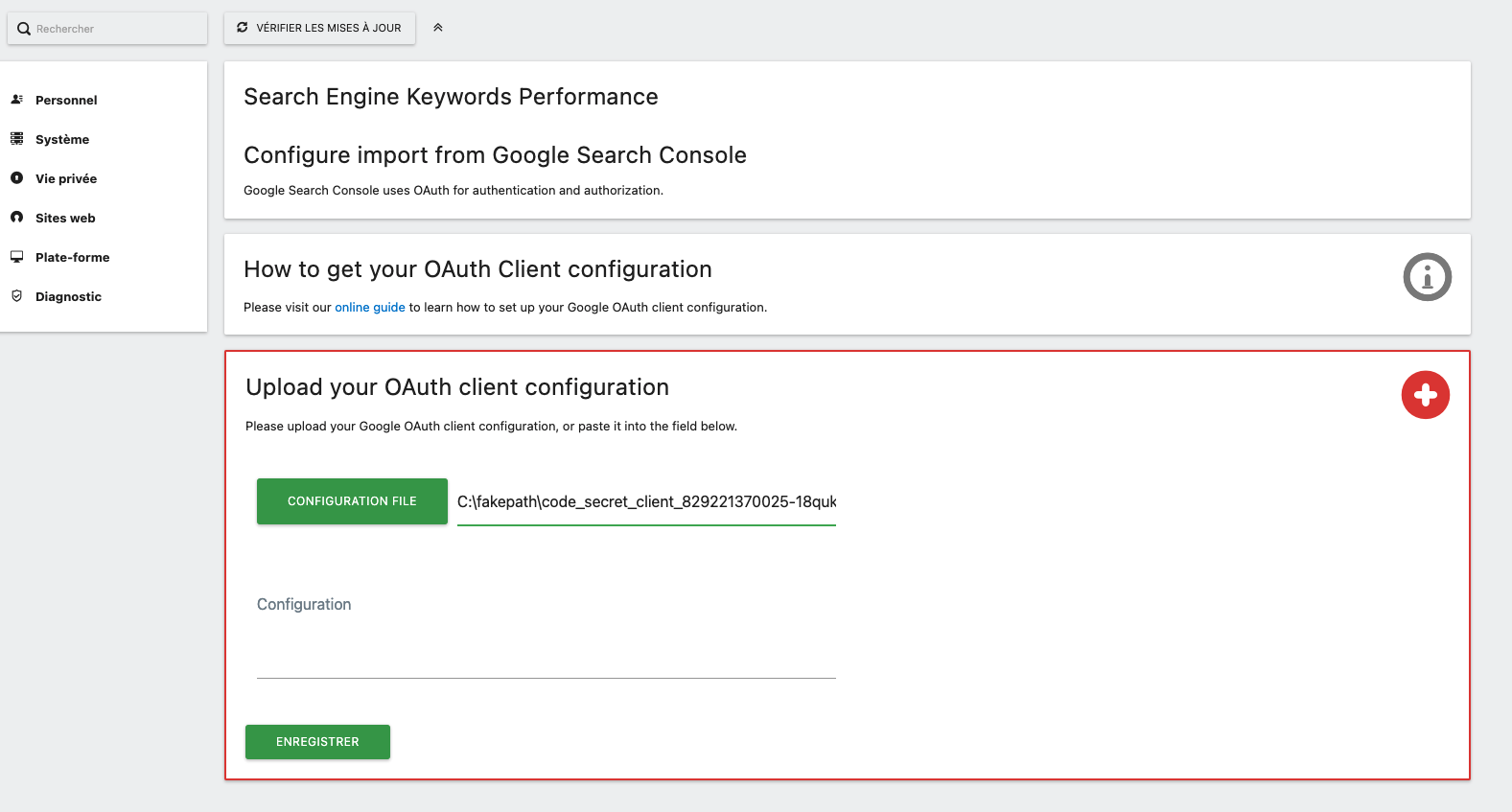
Task: Click the red plus circle icon
Action: [1425, 395]
